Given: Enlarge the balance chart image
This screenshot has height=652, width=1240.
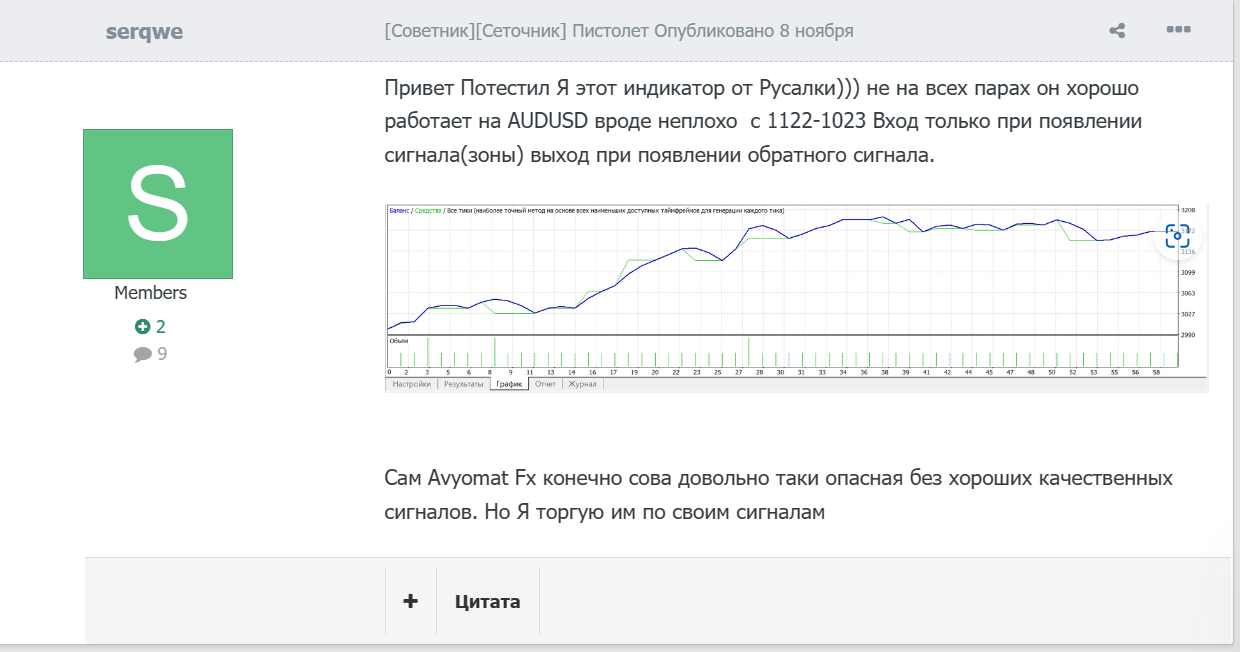Looking at the screenshot, I should pyautogui.click(x=796, y=298).
